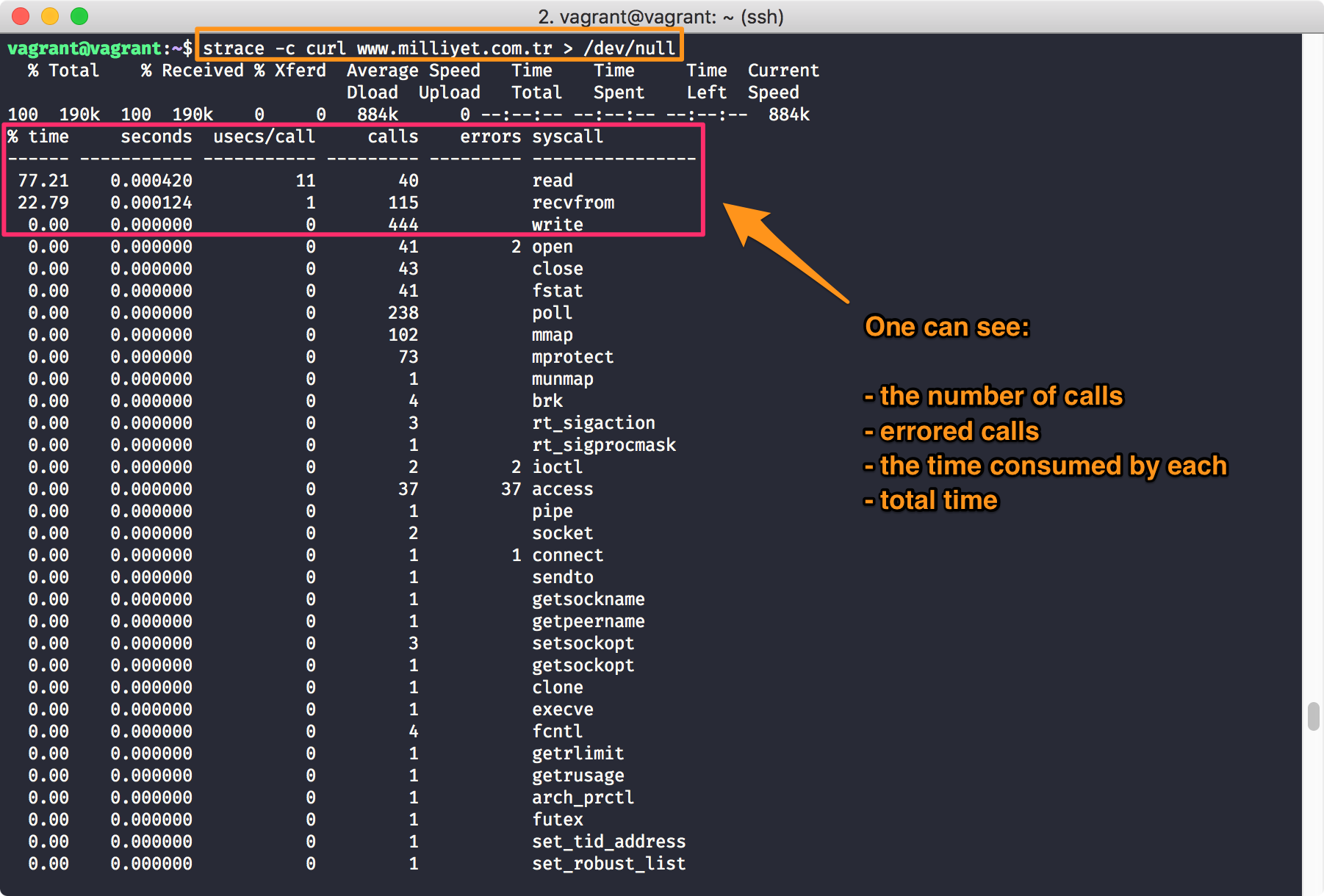The image size is (1324, 896).
Task: Click the 'brk' syscall name
Action: pyautogui.click(x=547, y=401)
